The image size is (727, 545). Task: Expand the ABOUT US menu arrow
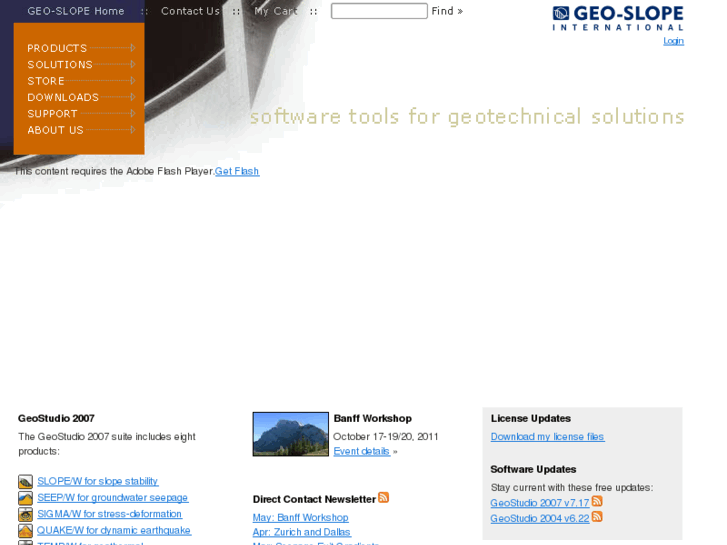click(133, 130)
